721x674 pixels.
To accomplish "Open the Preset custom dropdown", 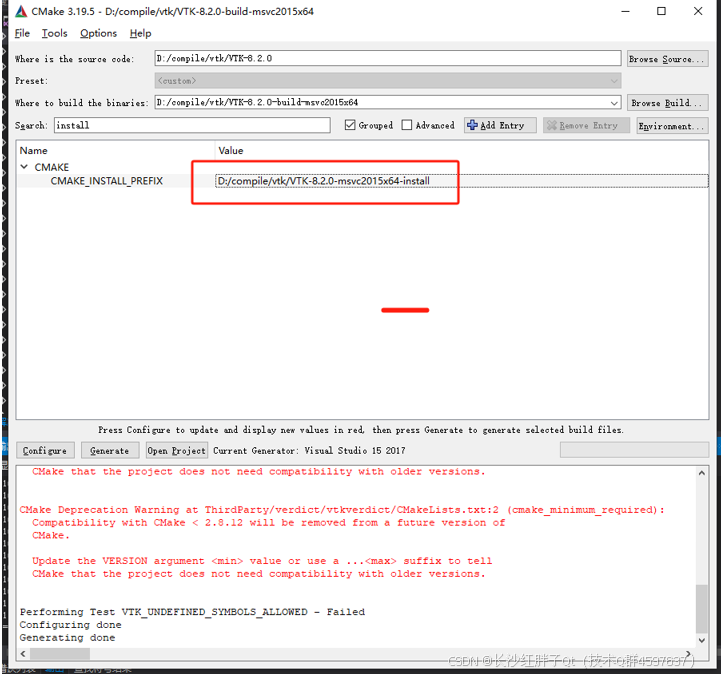I will point(388,80).
